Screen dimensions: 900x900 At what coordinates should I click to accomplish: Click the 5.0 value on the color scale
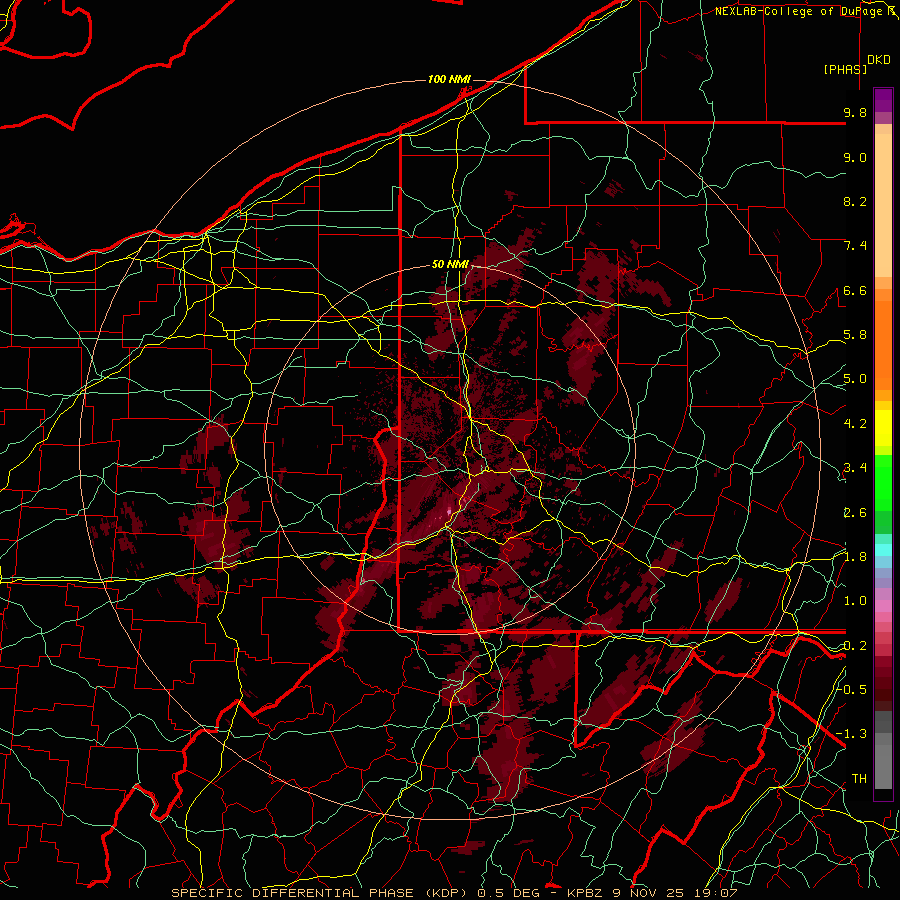tap(855, 379)
